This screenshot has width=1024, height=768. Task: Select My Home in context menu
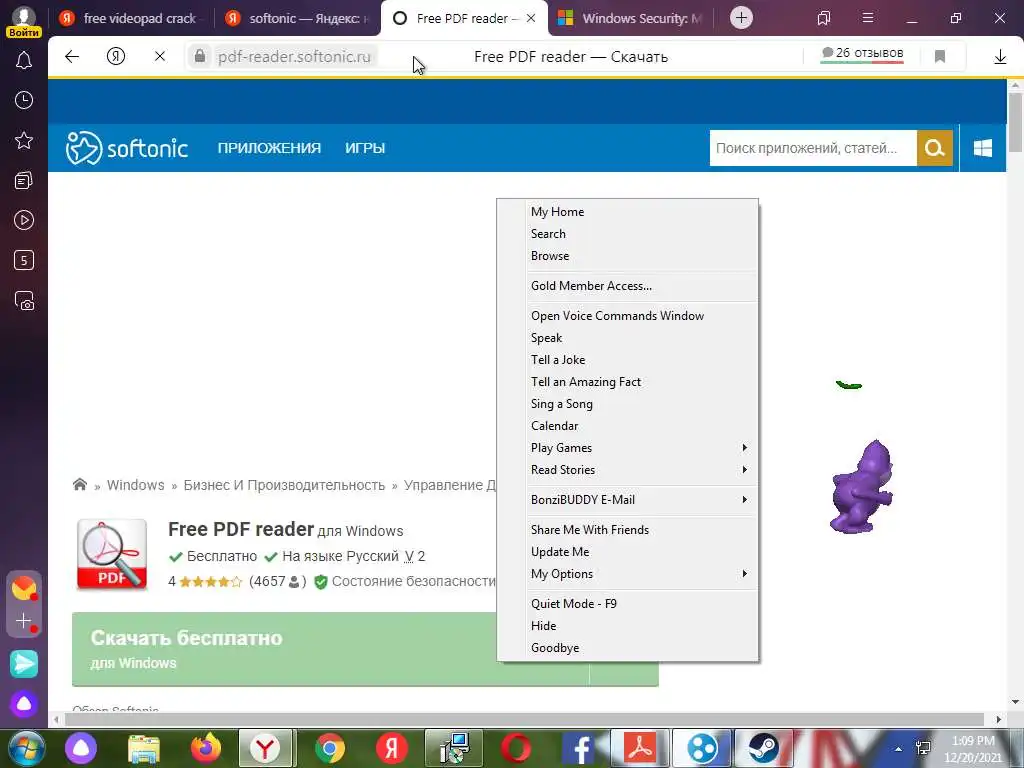click(x=641, y=212)
